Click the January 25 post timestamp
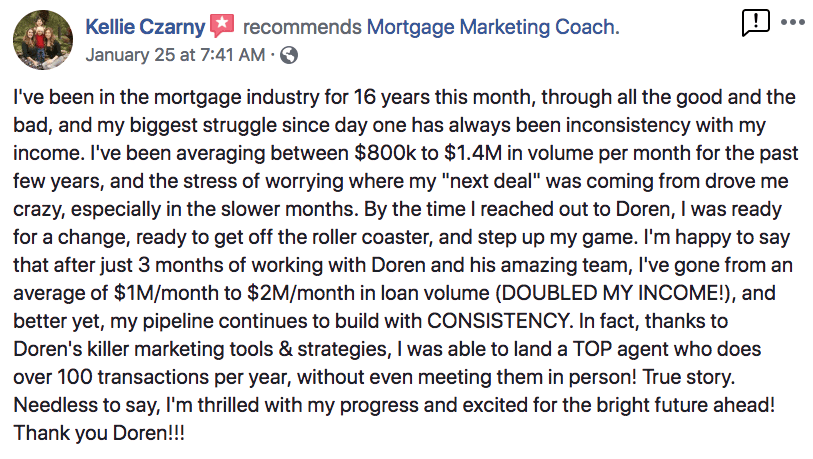Image resolution: width=813 pixels, height=459 pixels. coord(175,54)
